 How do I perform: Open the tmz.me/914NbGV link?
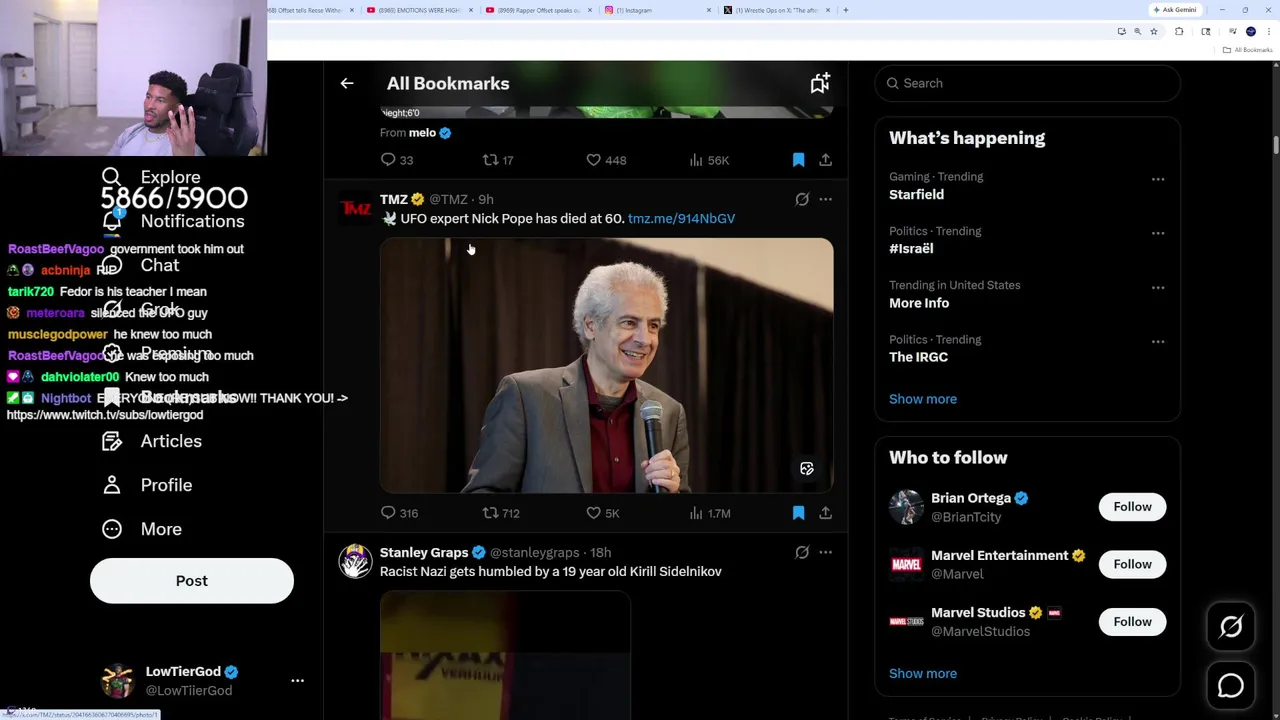pos(681,218)
